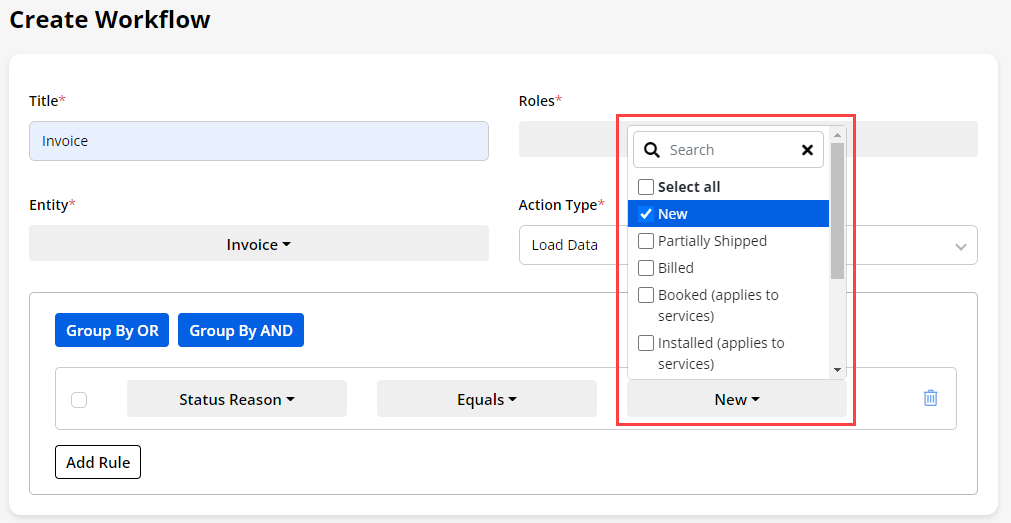The height and width of the screenshot is (523, 1011).
Task: Click the Group By OR button
Action: click(112, 331)
